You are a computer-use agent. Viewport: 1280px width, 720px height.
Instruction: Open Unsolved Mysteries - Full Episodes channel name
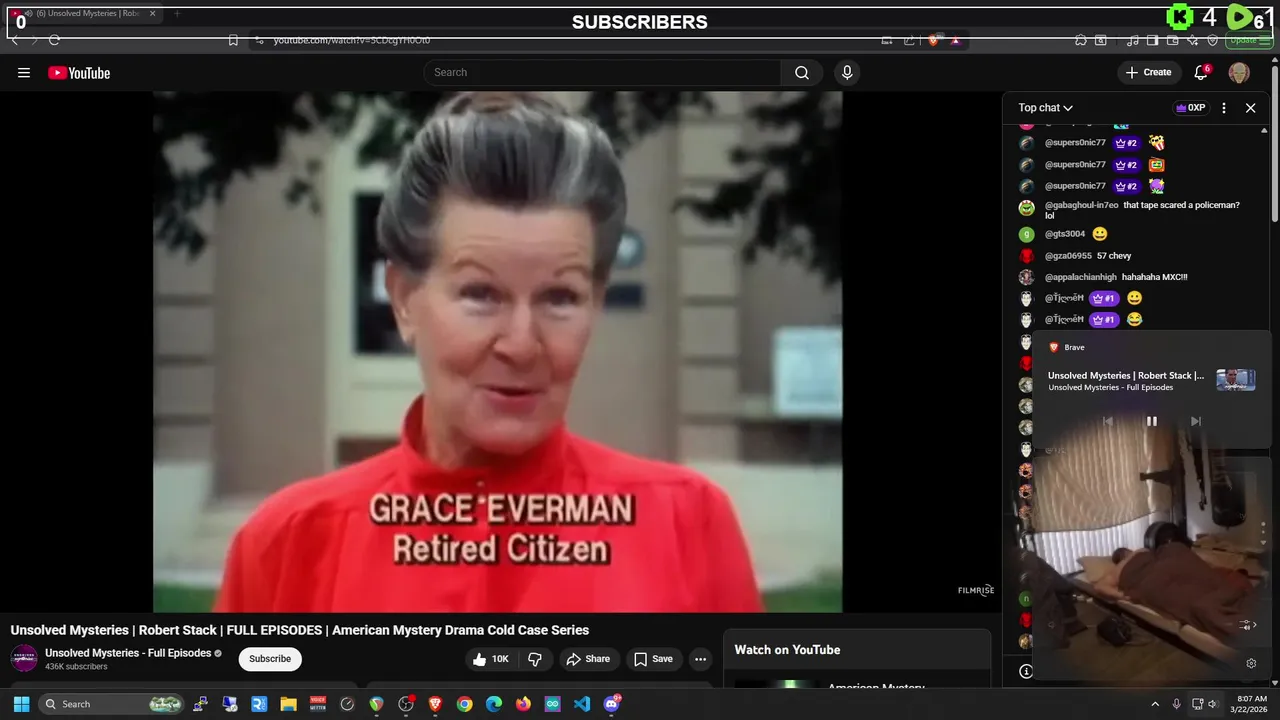[x=128, y=653]
